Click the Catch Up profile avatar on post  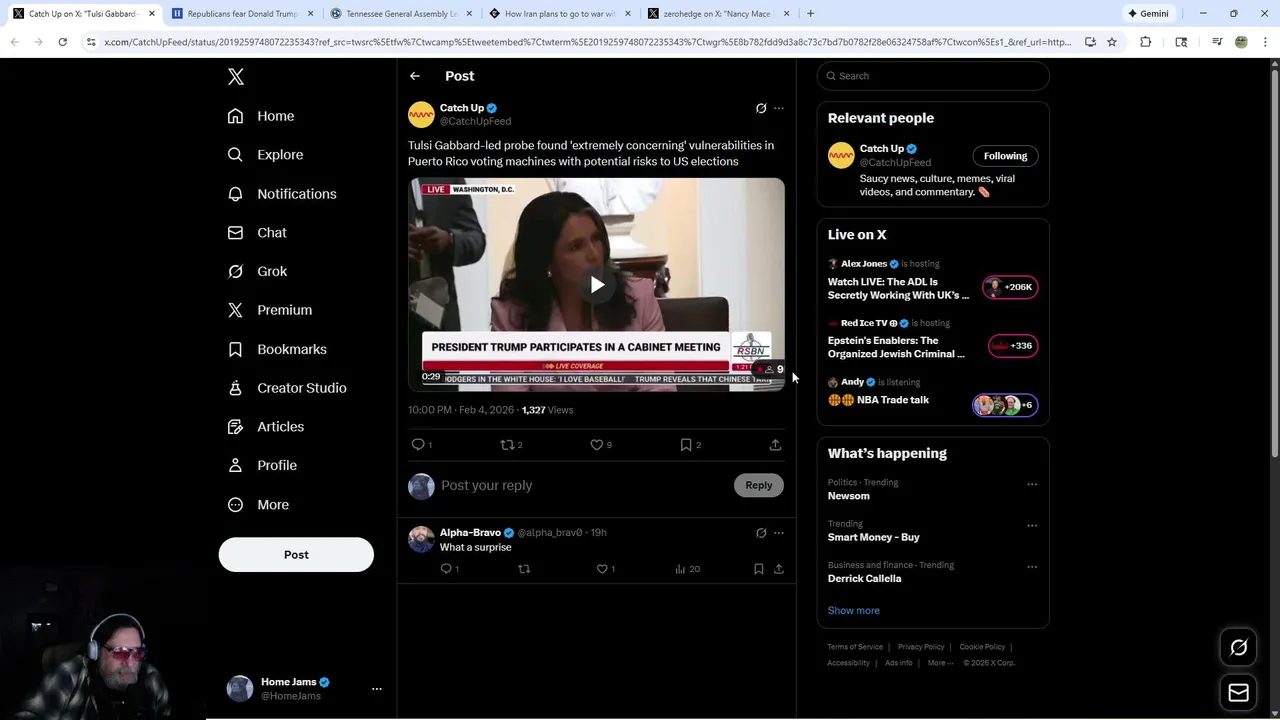point(421,114)
